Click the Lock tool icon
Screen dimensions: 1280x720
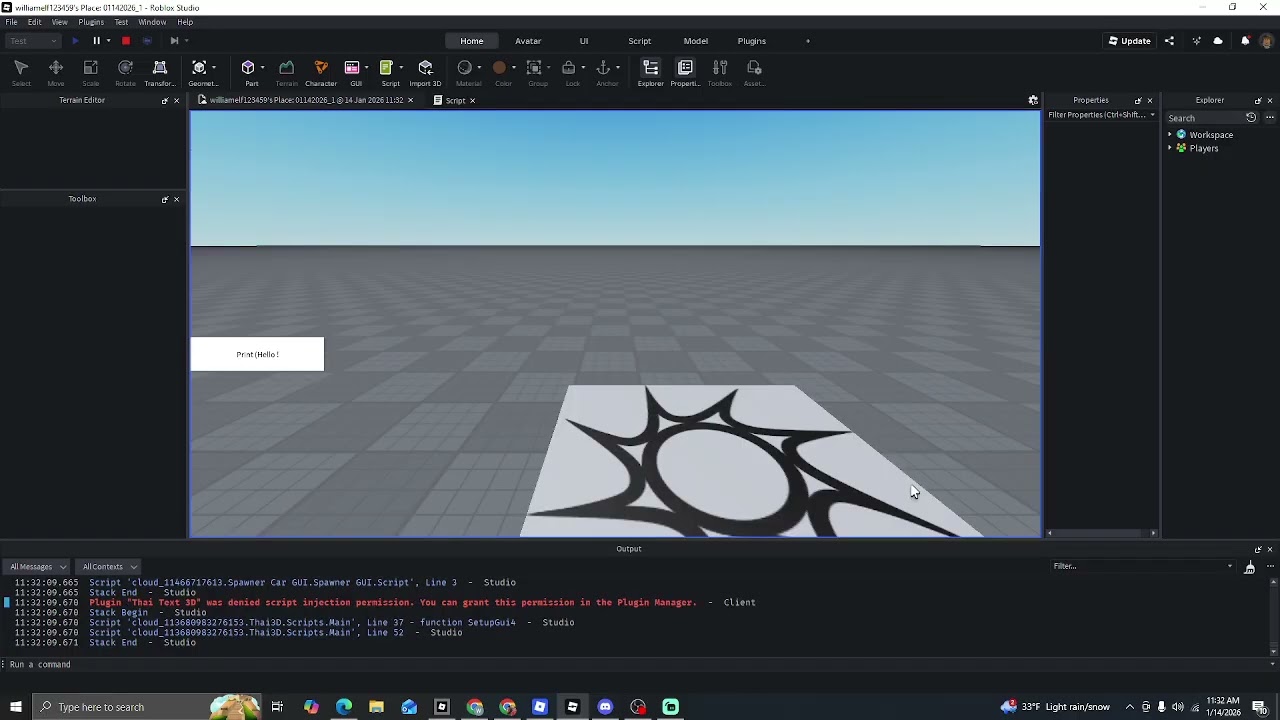point(568,68)
